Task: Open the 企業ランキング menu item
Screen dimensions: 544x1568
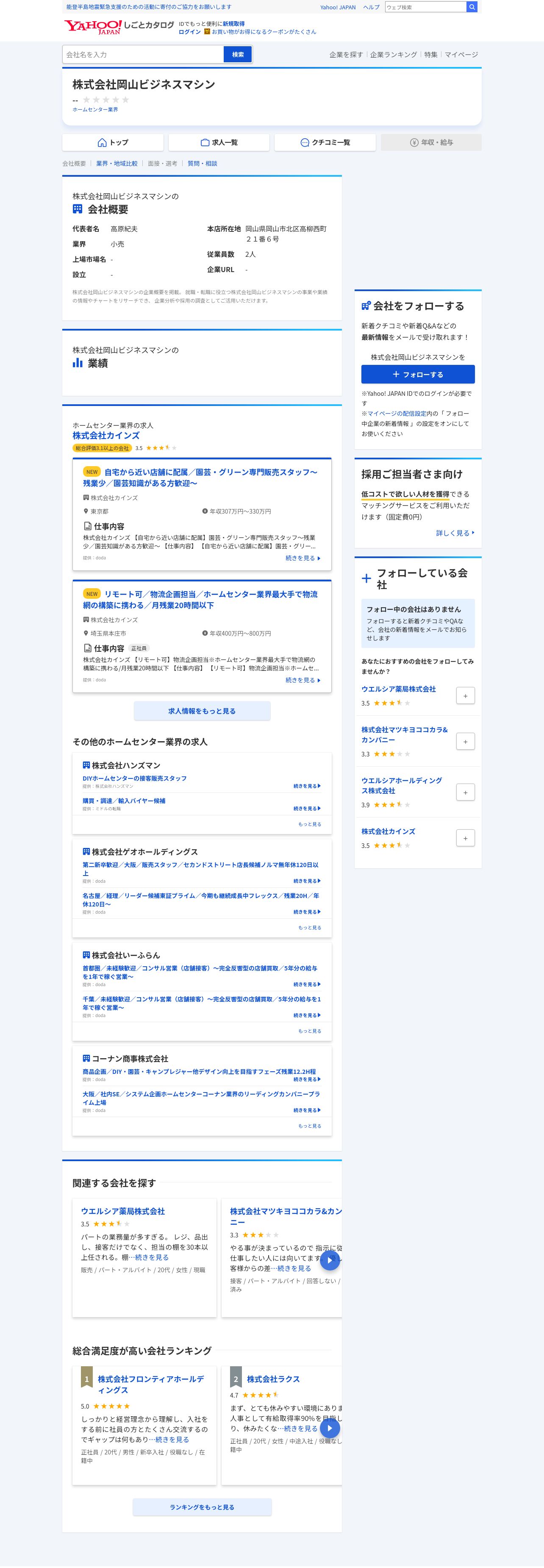Action: coord(393,55)
